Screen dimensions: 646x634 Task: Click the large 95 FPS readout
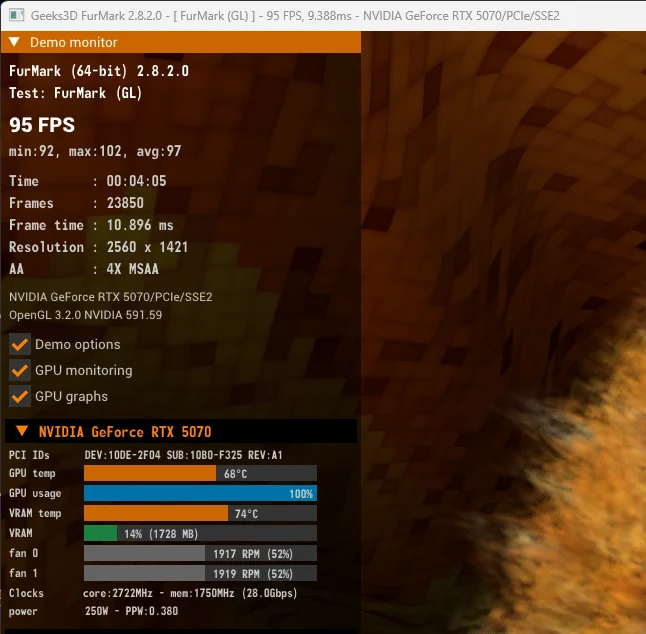click(42, 125)
